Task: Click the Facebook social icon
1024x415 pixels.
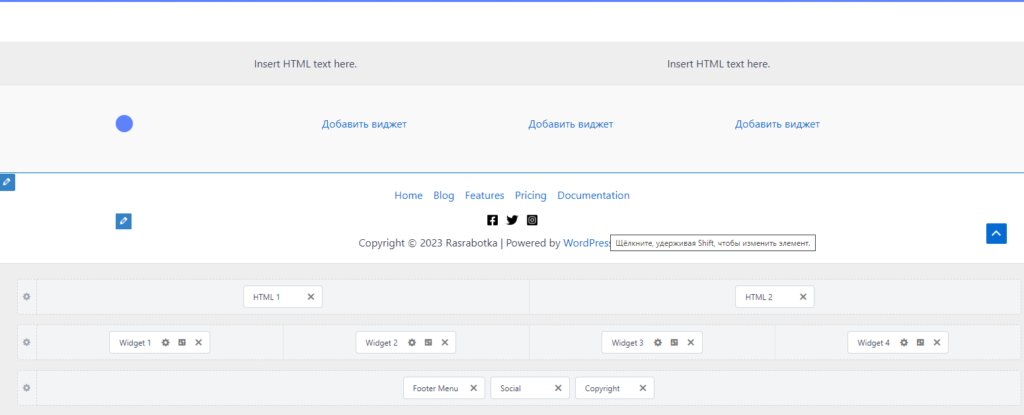Action: tap(492, 220)
